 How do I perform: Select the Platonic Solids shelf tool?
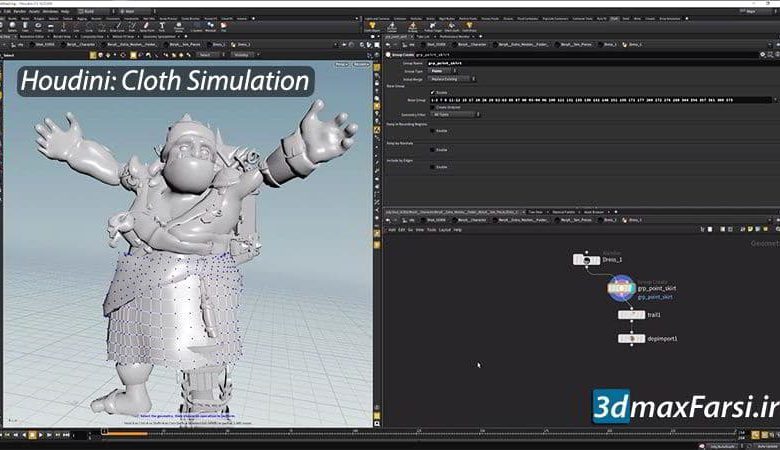click(179, 26)
